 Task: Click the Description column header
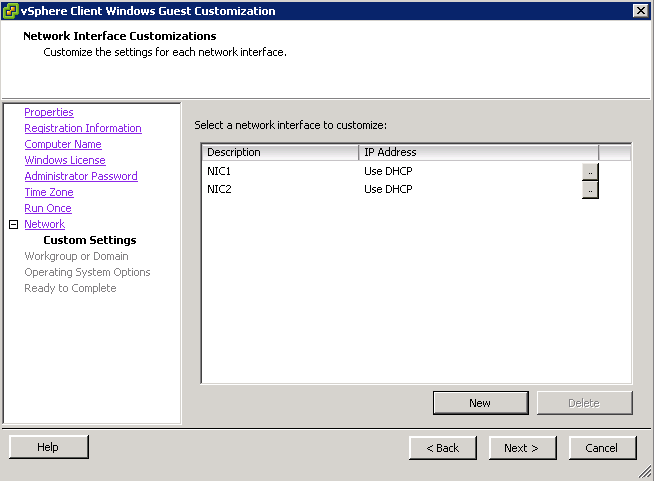(x=280, y=152)
